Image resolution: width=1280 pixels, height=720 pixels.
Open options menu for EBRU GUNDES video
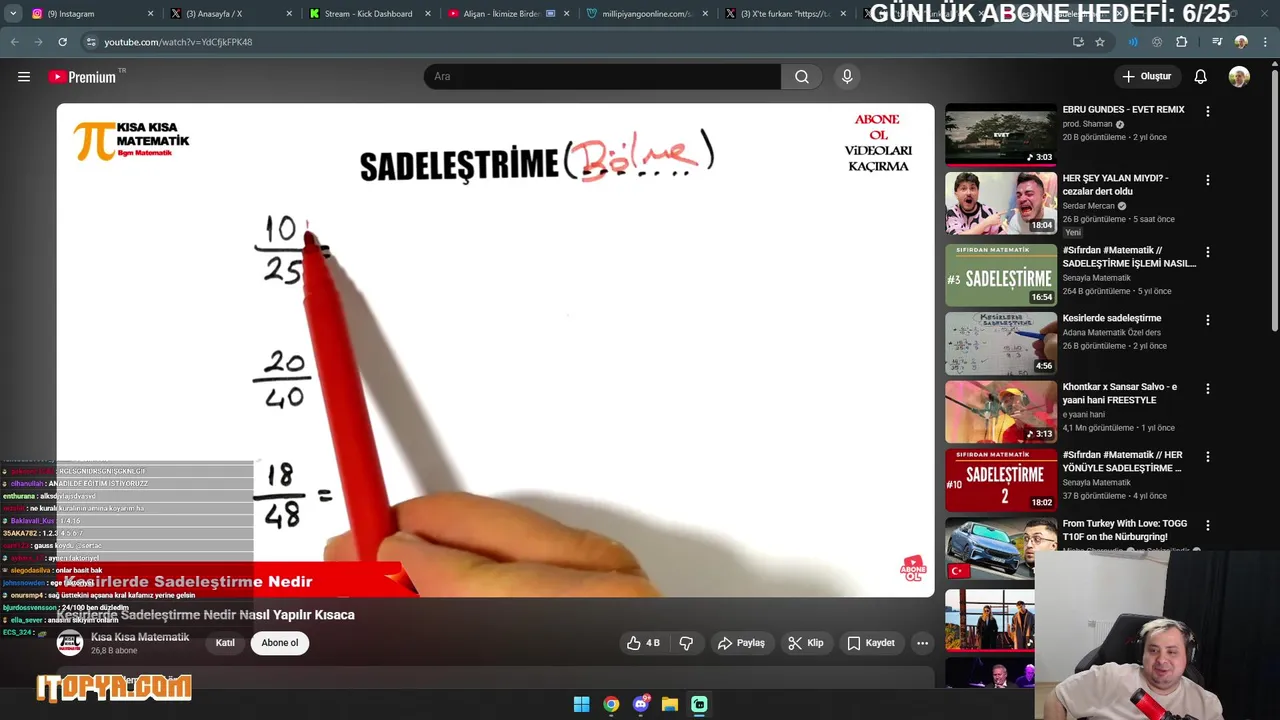[x=1207, y=112]
